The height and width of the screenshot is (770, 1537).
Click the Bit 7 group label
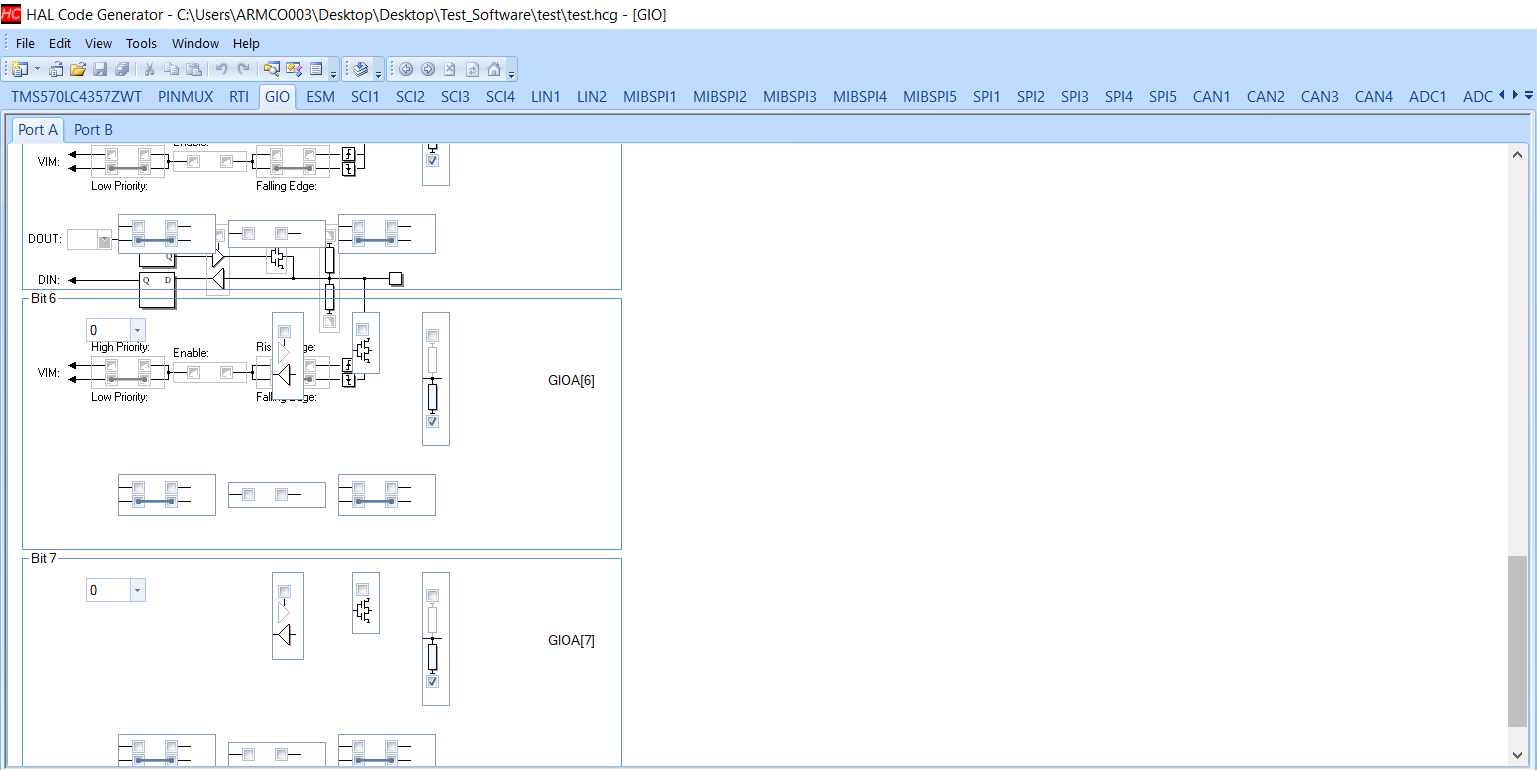[x=44, y=558]
